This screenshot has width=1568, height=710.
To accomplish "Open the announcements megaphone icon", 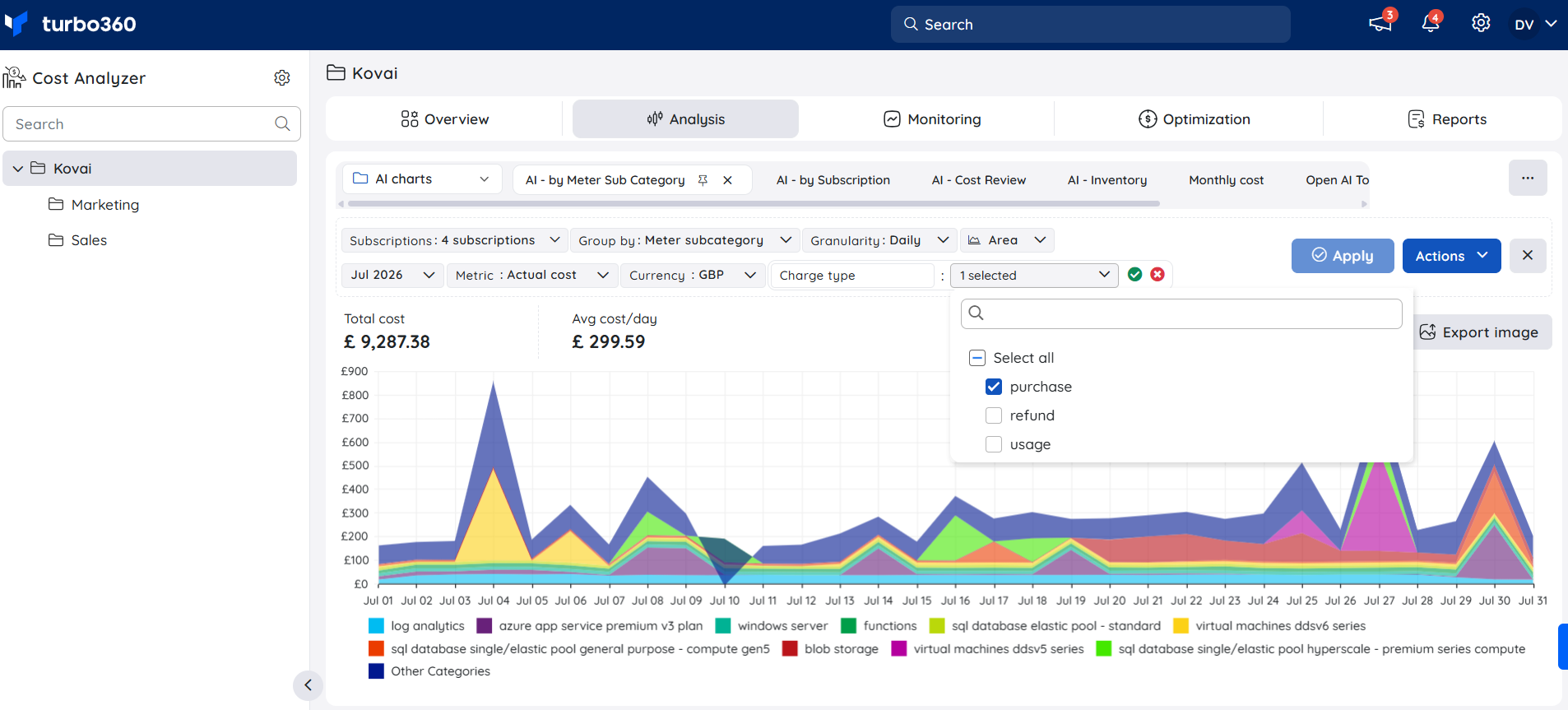I will click(x=1380, y=23).
